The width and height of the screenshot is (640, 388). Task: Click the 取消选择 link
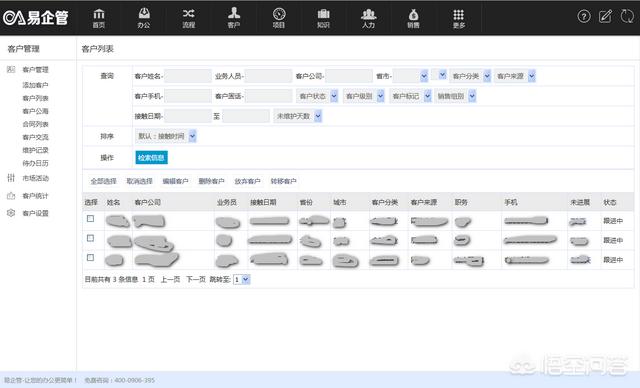point(139,181)
